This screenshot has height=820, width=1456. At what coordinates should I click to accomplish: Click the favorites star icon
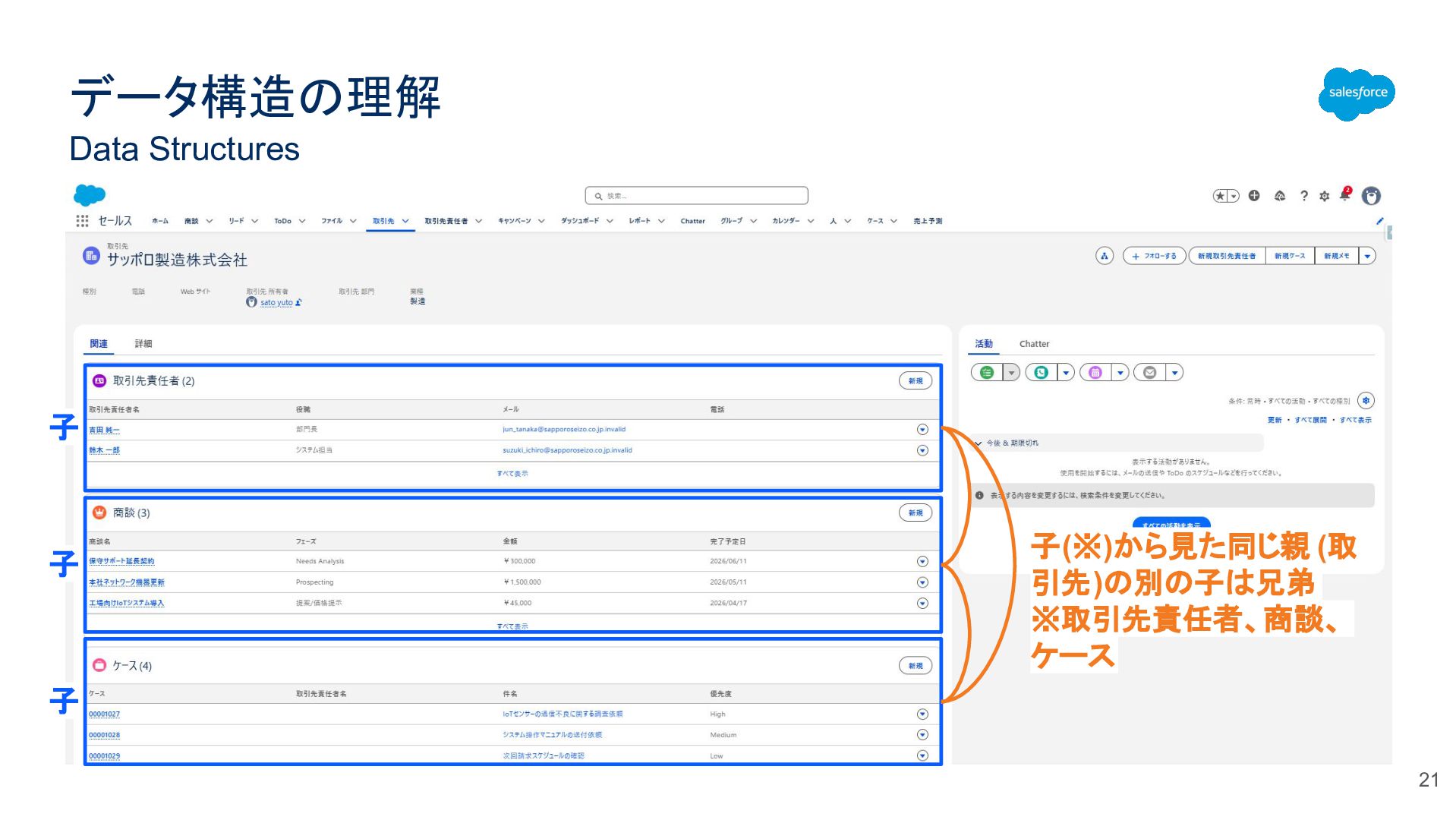[x=1220, y=196]
